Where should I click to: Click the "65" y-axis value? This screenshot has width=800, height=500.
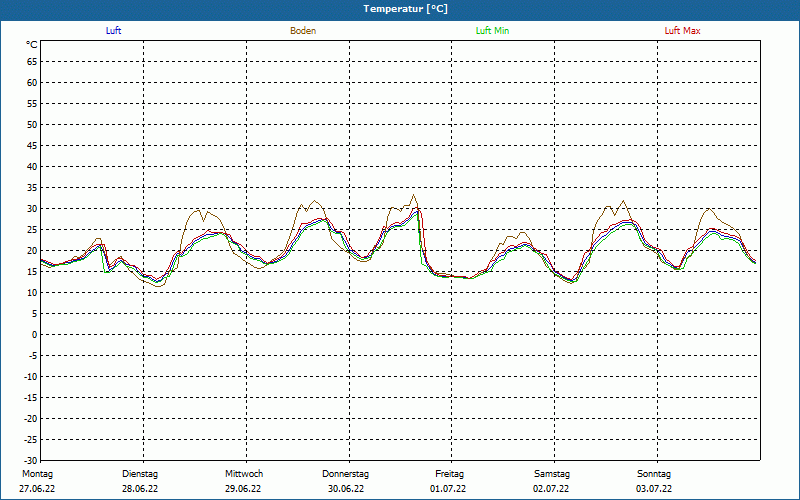[32, 62]
